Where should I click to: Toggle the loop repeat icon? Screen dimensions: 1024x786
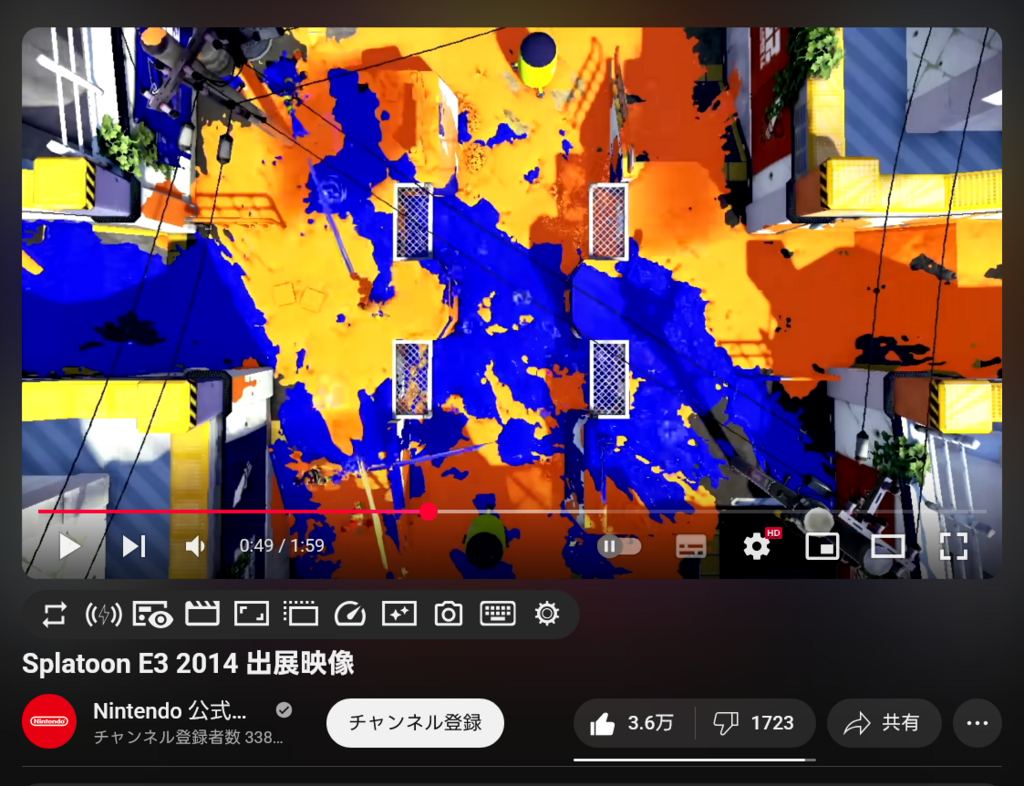54,614
